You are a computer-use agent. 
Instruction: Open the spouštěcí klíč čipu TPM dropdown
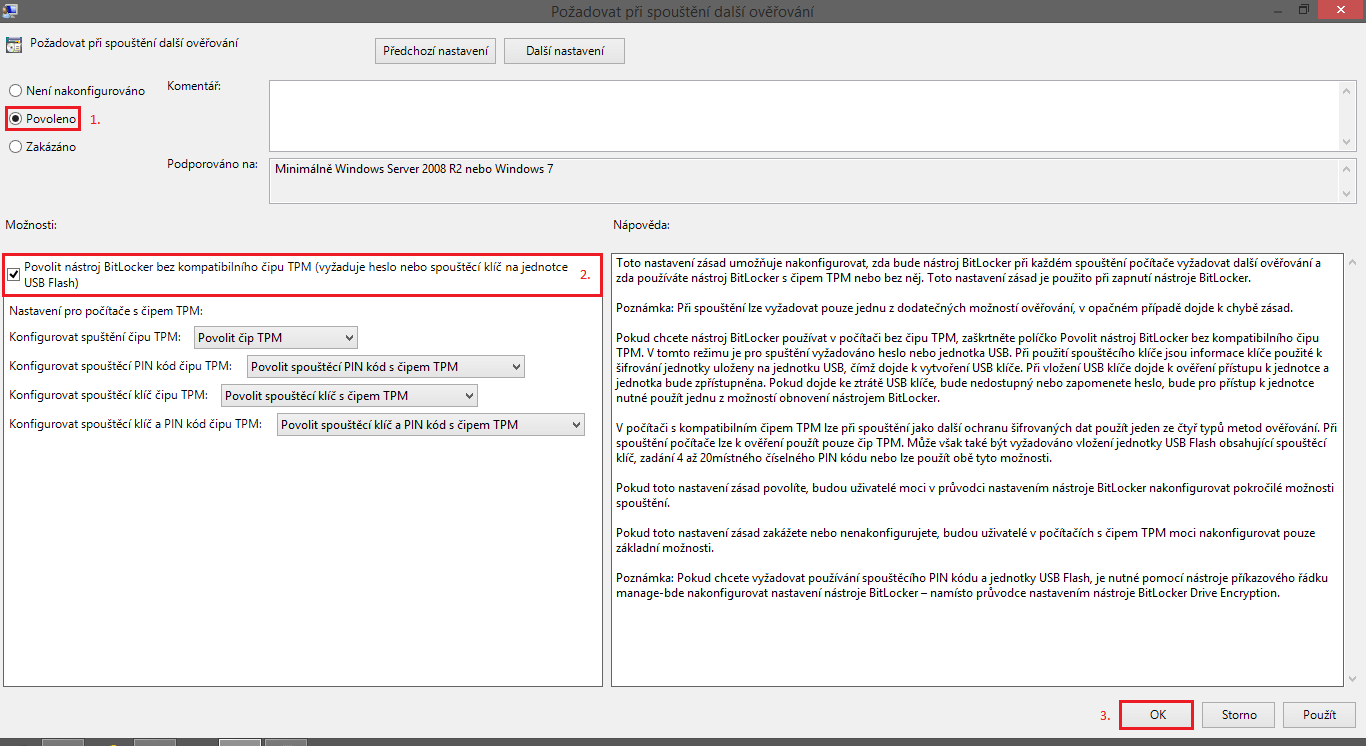[x=466, y=395]
